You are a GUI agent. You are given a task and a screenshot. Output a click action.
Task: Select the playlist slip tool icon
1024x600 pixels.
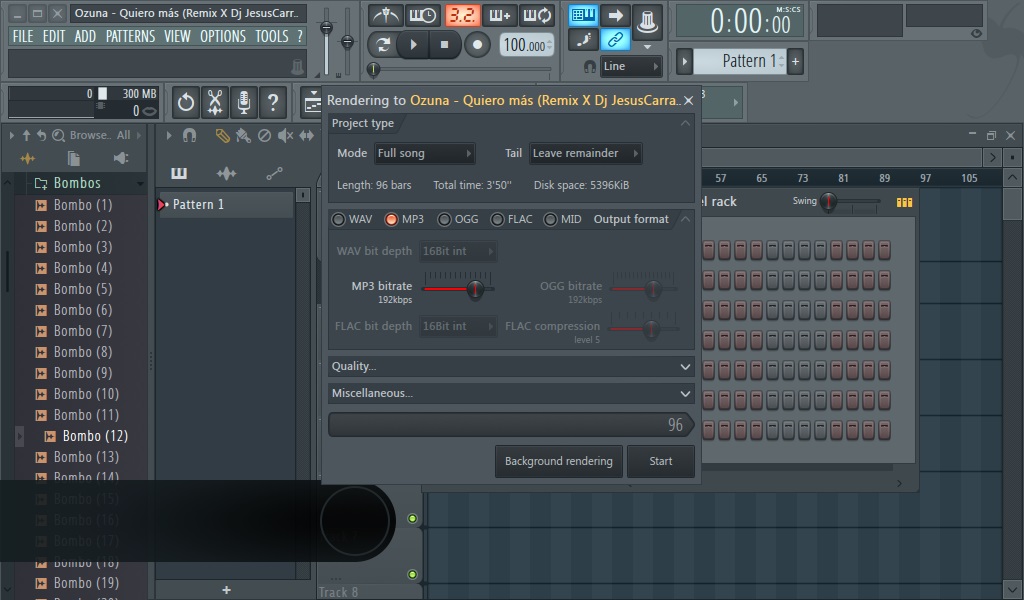(x=306, y=135)
